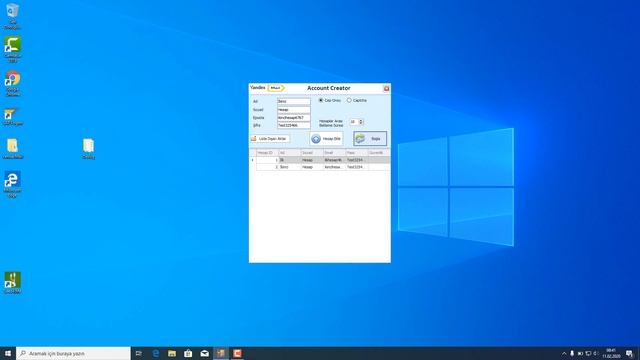Click the yellow email badge beside Yandex
Image resolution: width=640 pixels, height=360 pixels.
[276, 88]
